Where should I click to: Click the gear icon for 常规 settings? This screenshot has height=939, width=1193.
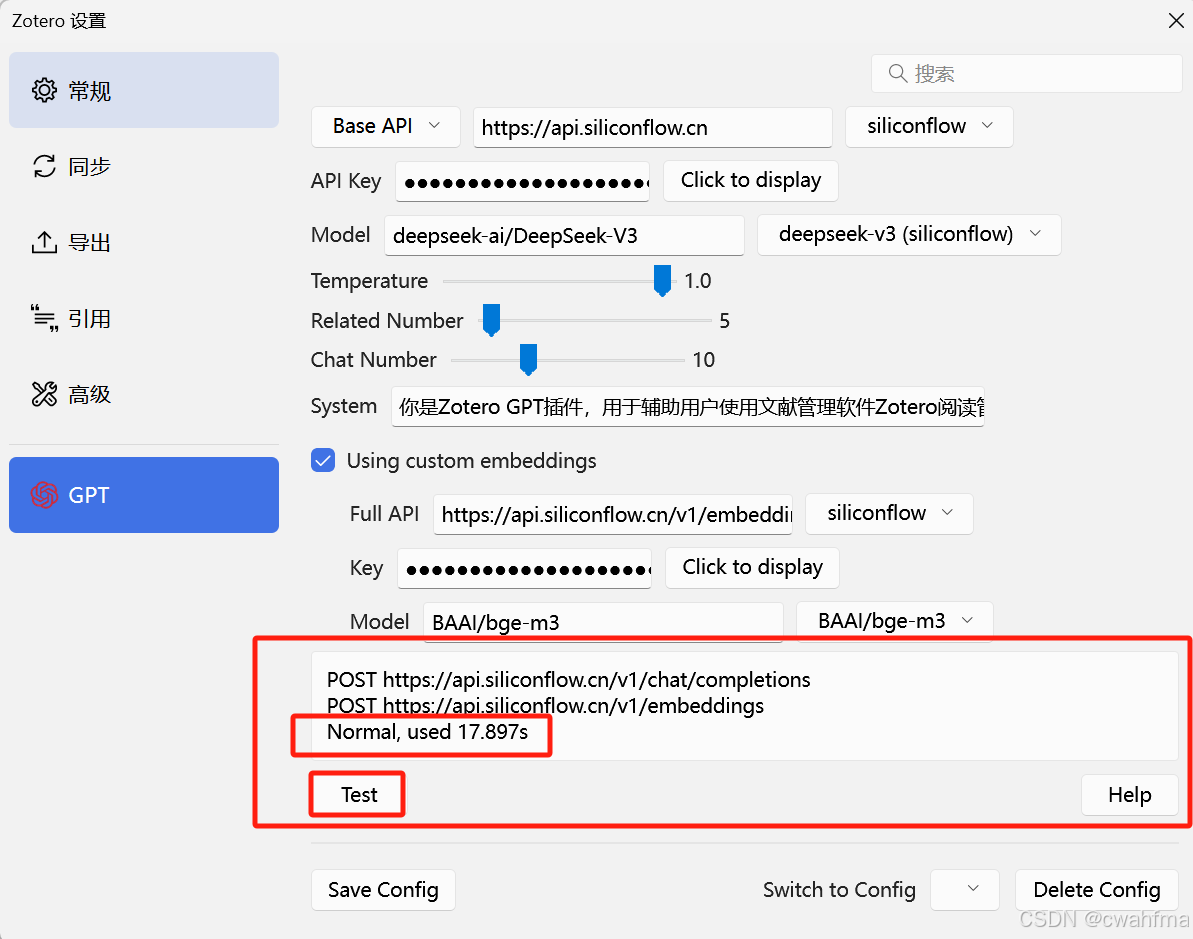(x=44, y=91)
